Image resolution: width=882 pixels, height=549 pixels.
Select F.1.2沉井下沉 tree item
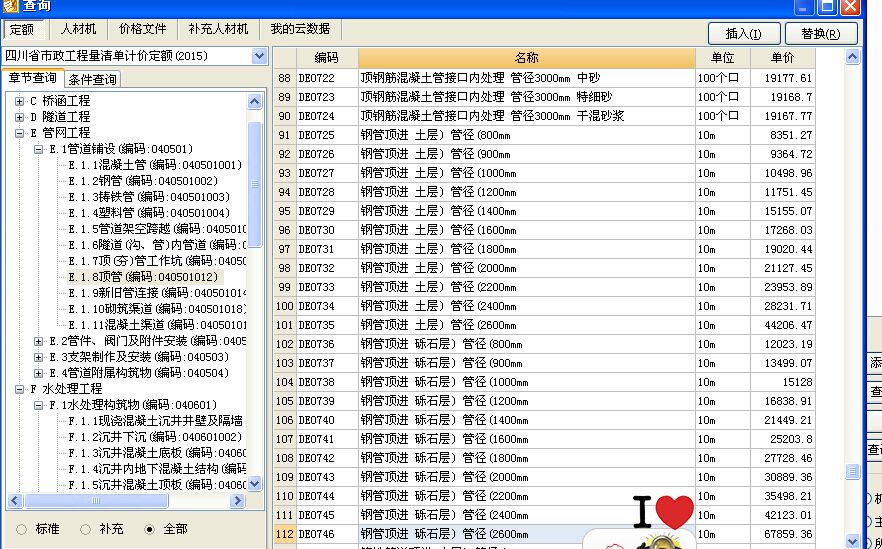(x=155, y=437)
